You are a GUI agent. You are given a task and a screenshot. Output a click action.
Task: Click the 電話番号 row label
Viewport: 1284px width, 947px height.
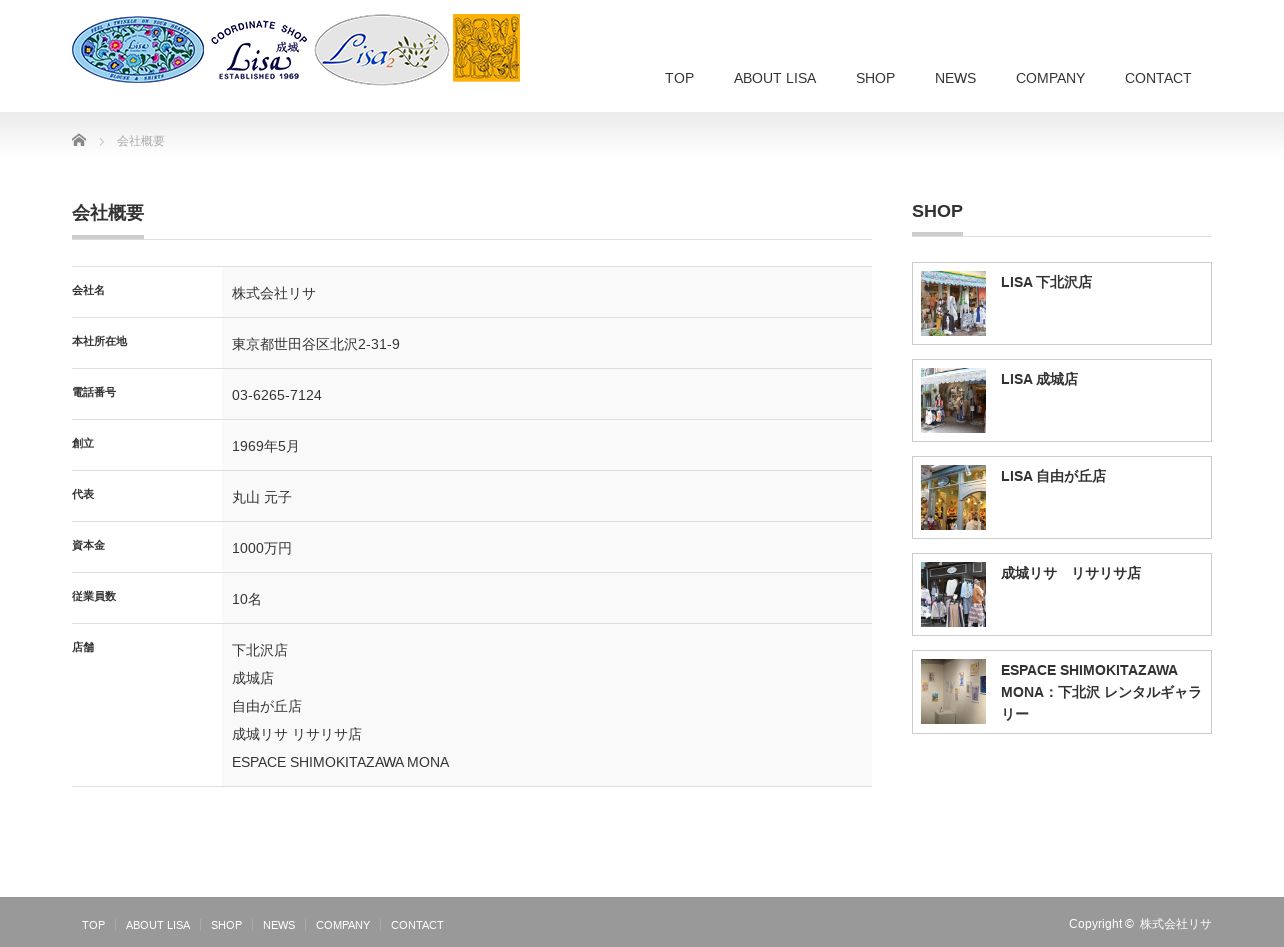click(94, 392)
